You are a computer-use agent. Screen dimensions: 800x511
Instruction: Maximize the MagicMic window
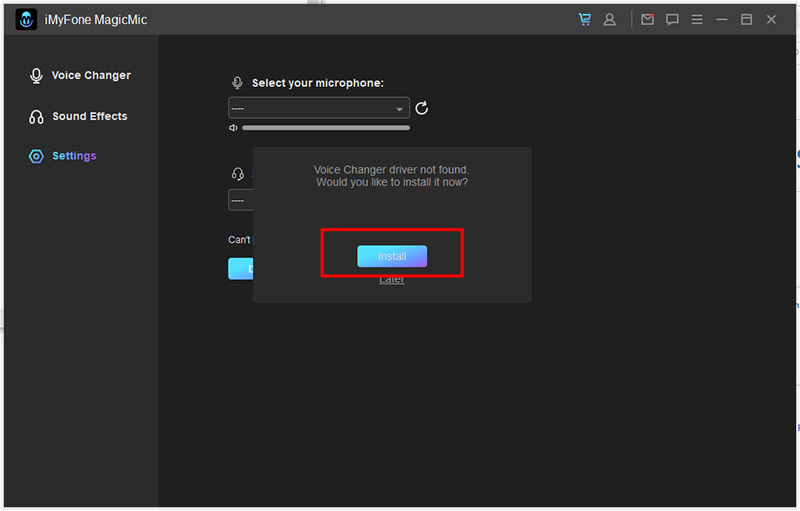[x=746, y=19]
